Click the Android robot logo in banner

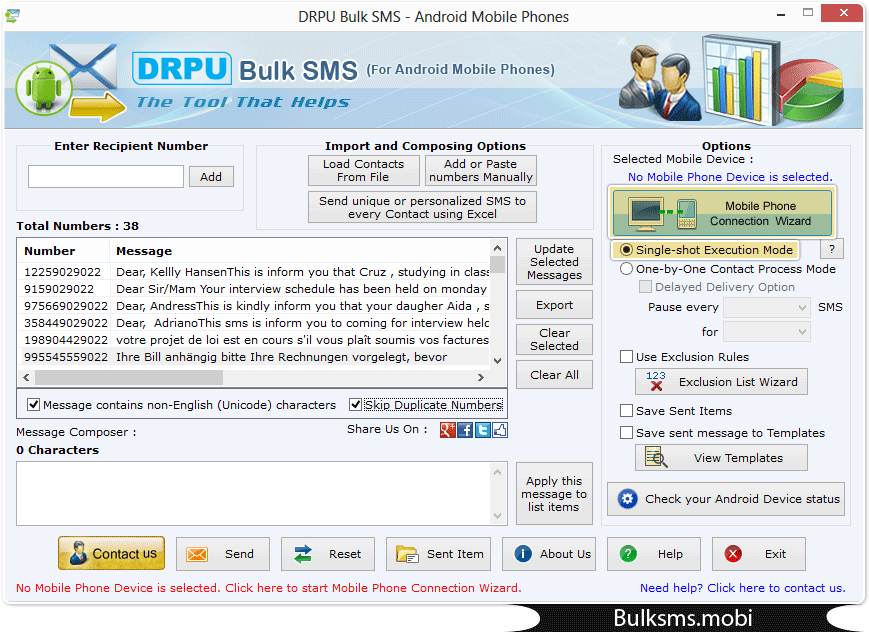[44, 89]
